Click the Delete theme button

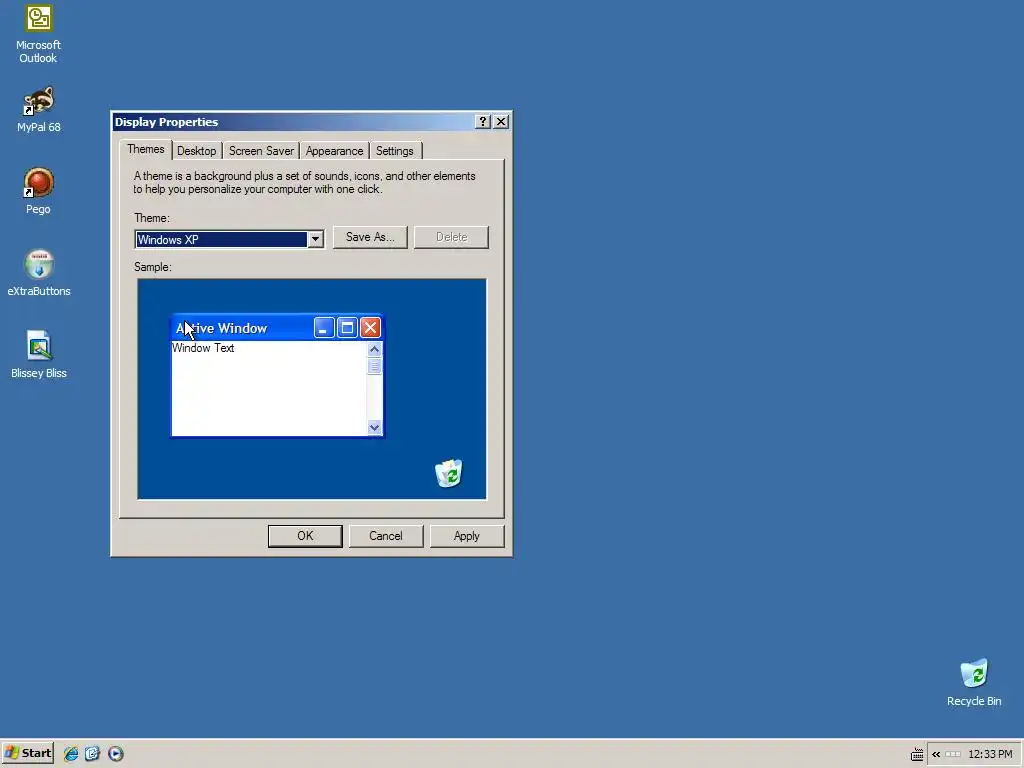(x=451, y=237)
